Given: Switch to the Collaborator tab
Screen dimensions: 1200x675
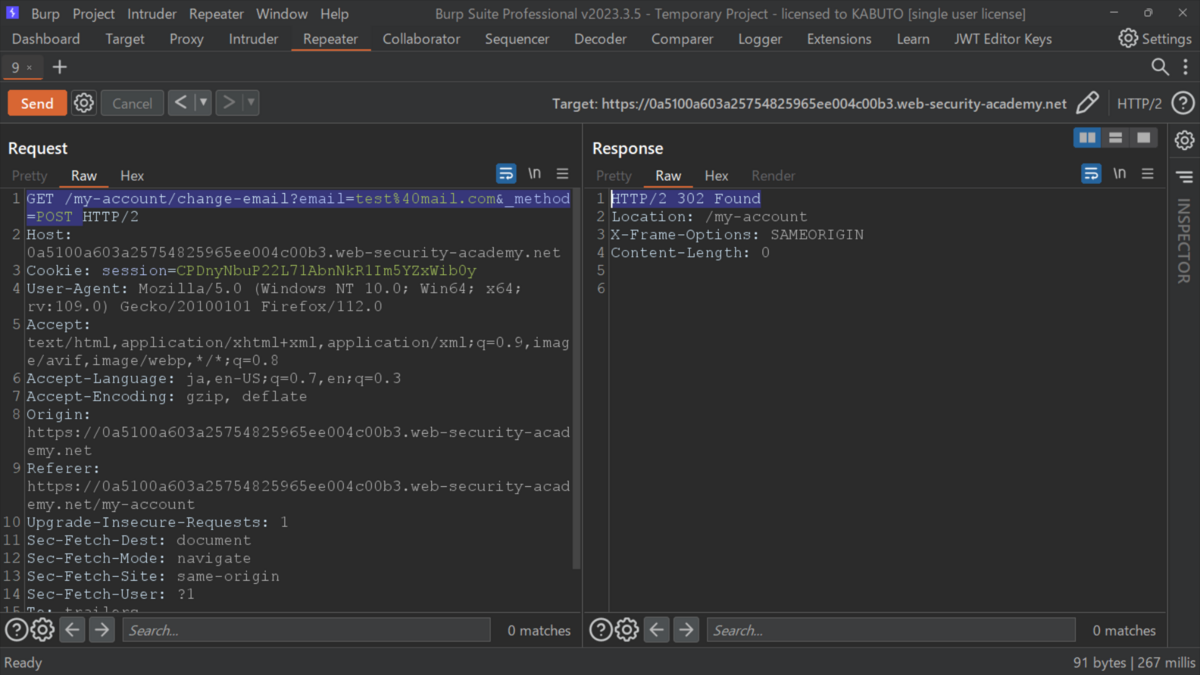Looking at the screenshot, I should (x=421, y=39).
